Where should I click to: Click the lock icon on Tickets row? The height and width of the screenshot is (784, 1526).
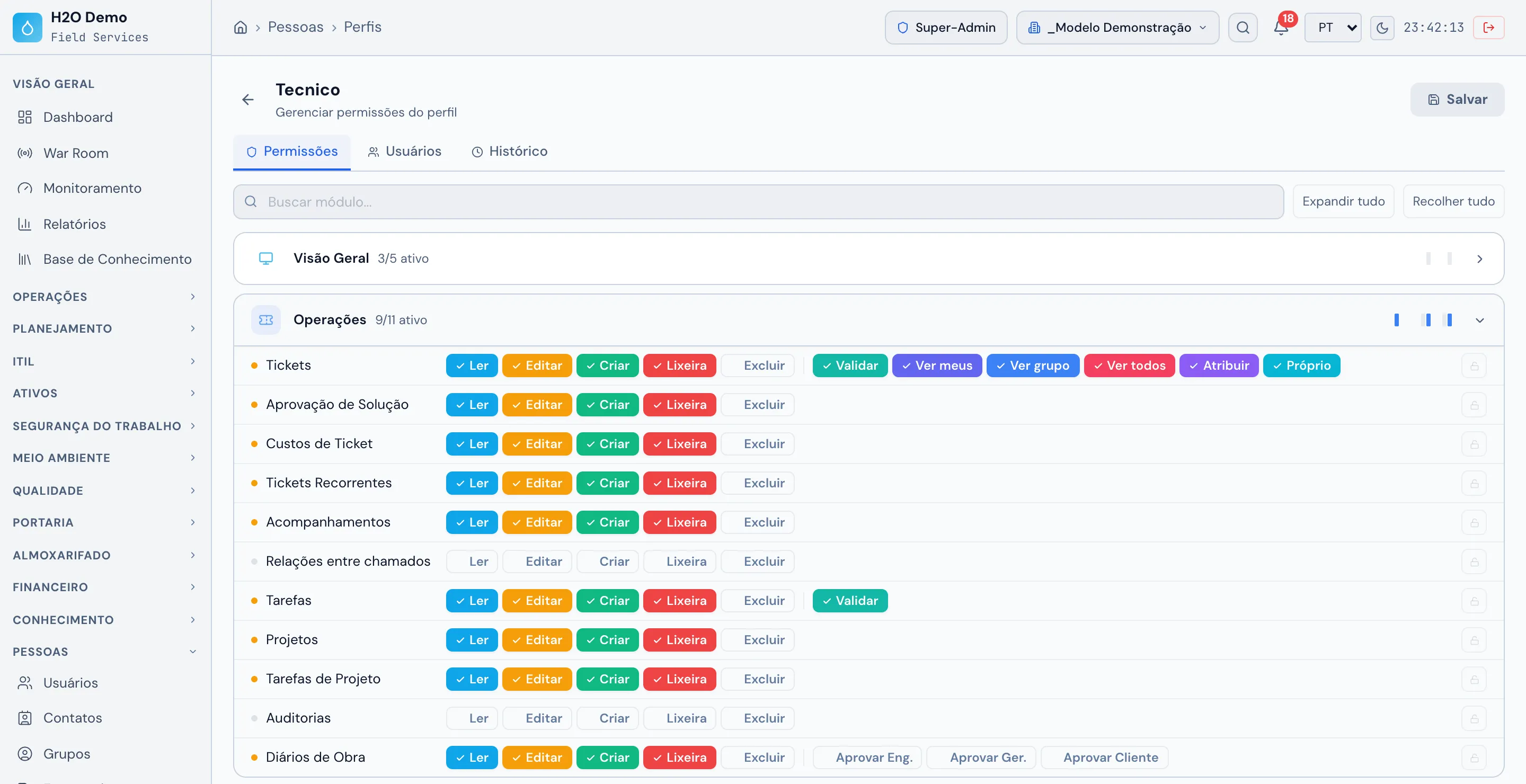click(x=1474, y=366)
